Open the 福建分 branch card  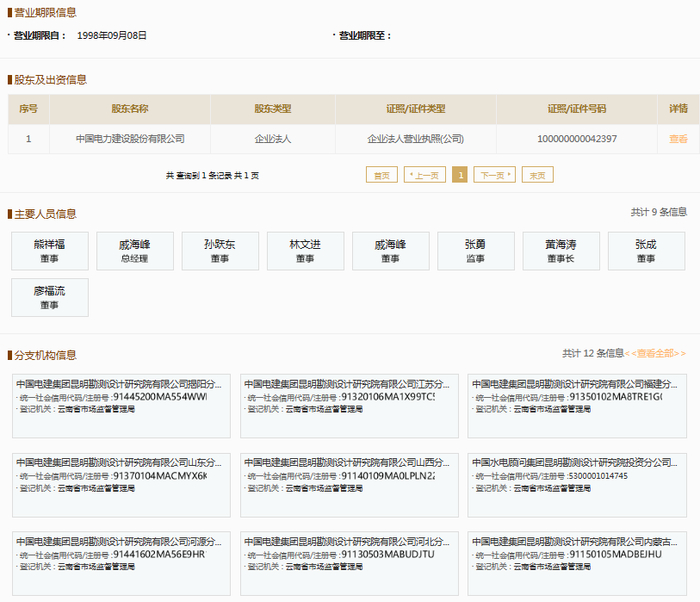[x=577, y=406]
